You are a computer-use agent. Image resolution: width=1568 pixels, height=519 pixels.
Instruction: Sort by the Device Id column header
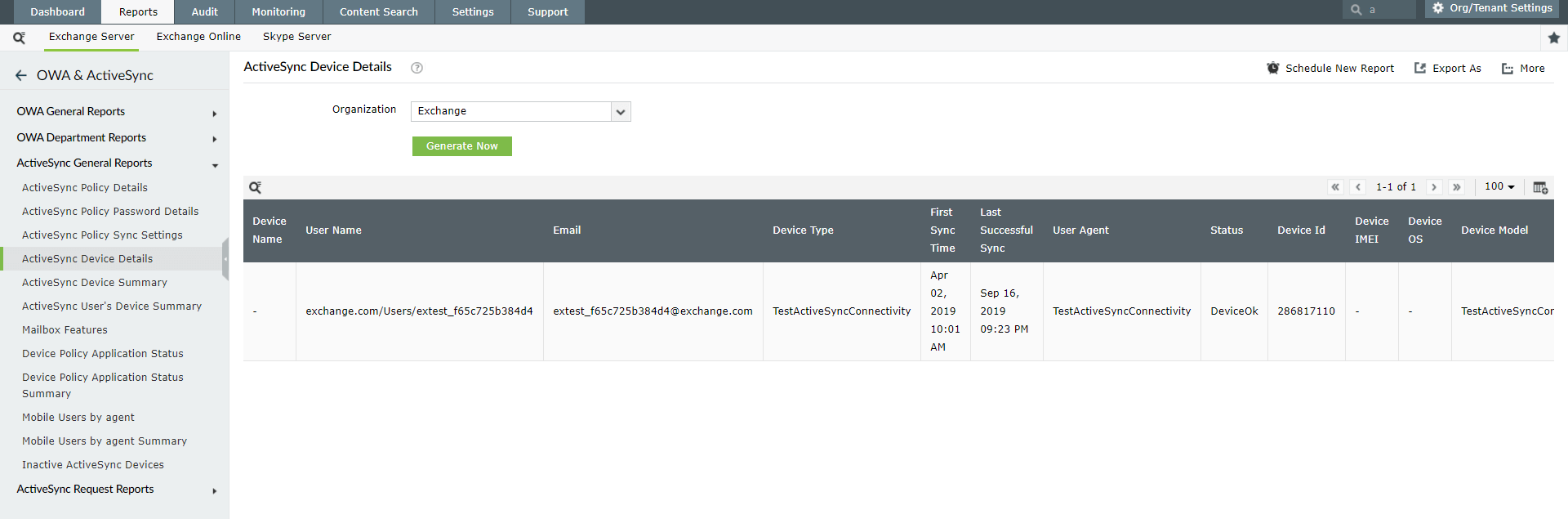click(1301, 230)
